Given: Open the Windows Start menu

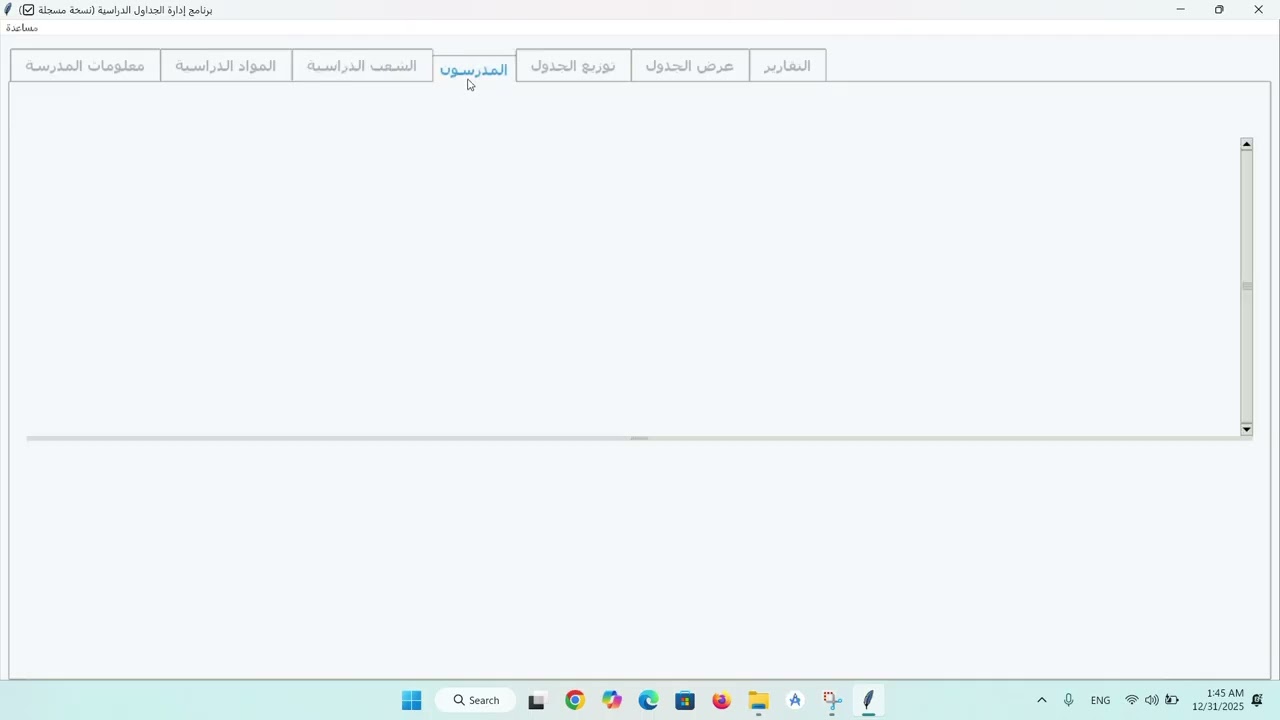Looking at the screenshot, I should (x=412, y=700).
